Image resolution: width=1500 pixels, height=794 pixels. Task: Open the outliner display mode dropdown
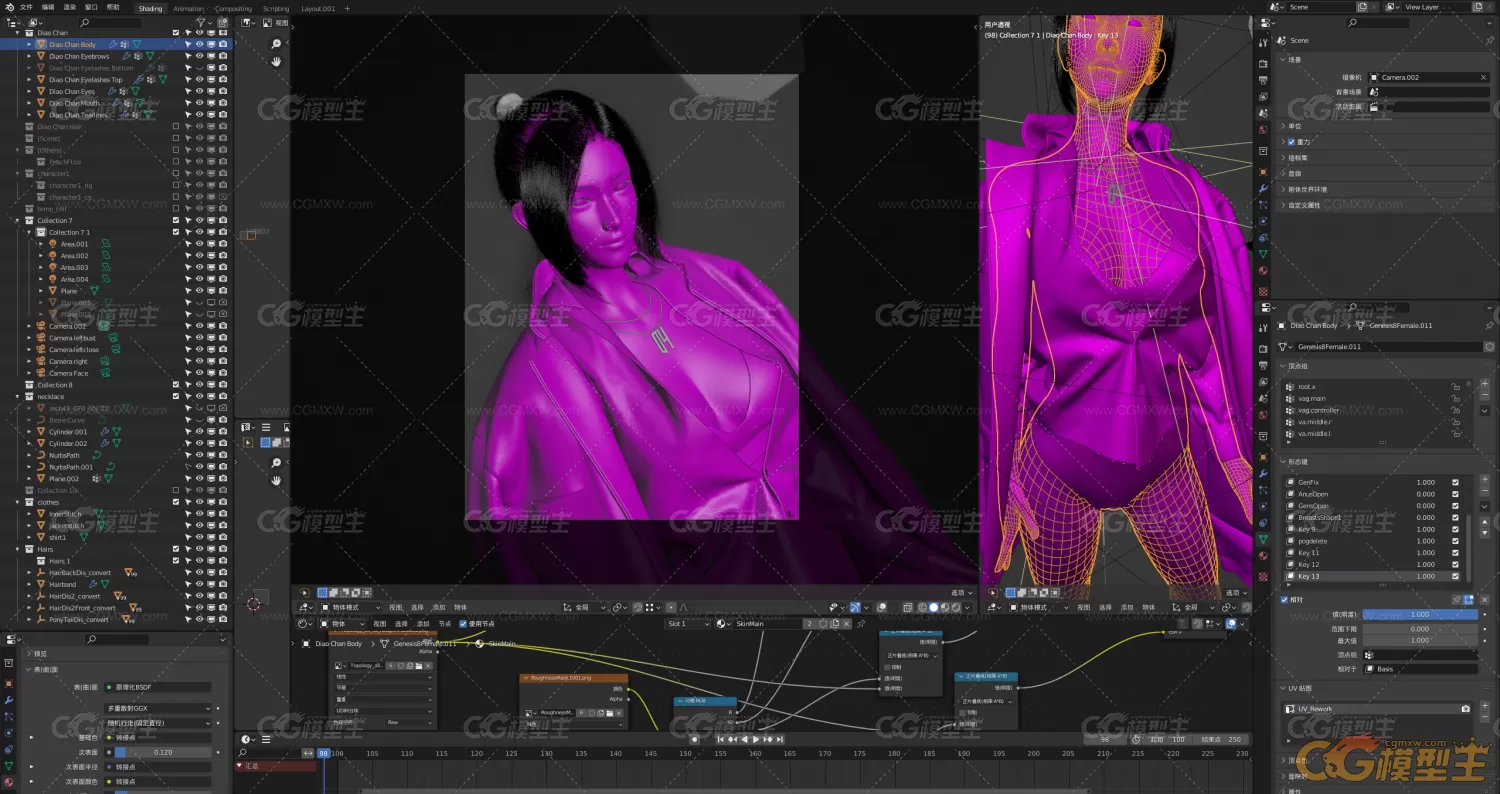(x=37, y=21)
